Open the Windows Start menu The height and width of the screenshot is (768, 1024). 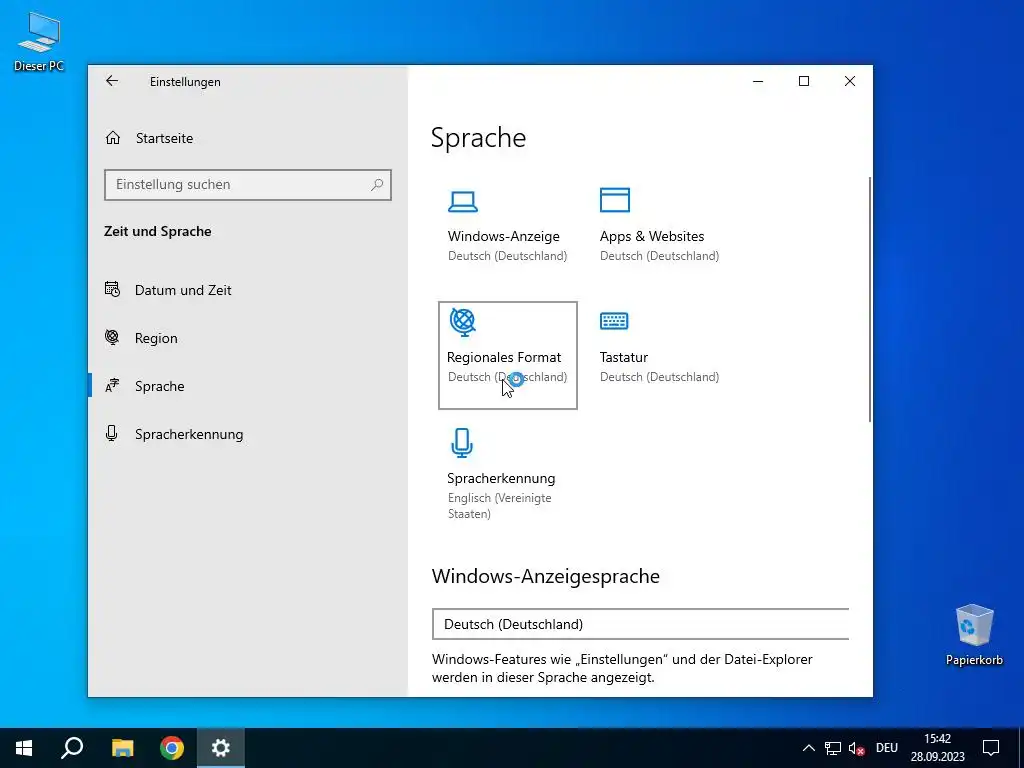coord(24,748)
